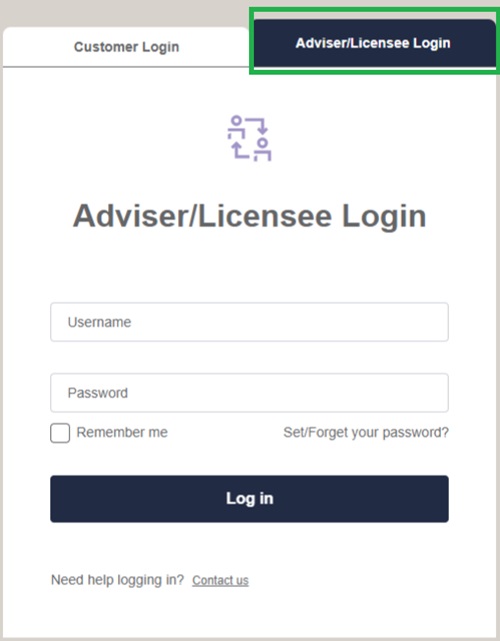Select the Adviser/Licensee Login tab
The height and width of the screenshot is (641, 500).
pyautogui.click(x=374, y=43)
